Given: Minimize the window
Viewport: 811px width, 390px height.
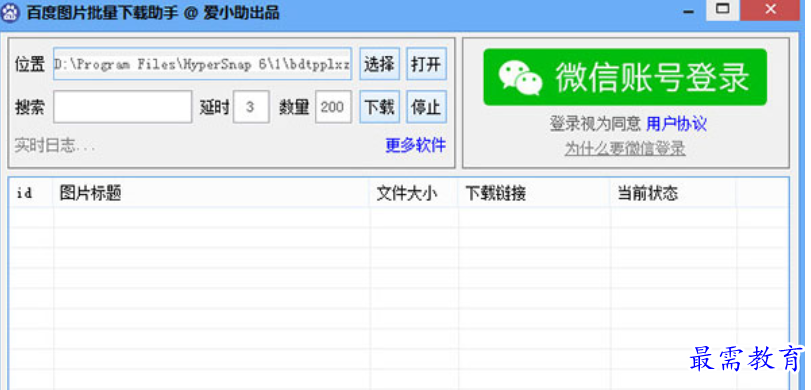Looking at the screenshot, I should click(x=687, y=10).
